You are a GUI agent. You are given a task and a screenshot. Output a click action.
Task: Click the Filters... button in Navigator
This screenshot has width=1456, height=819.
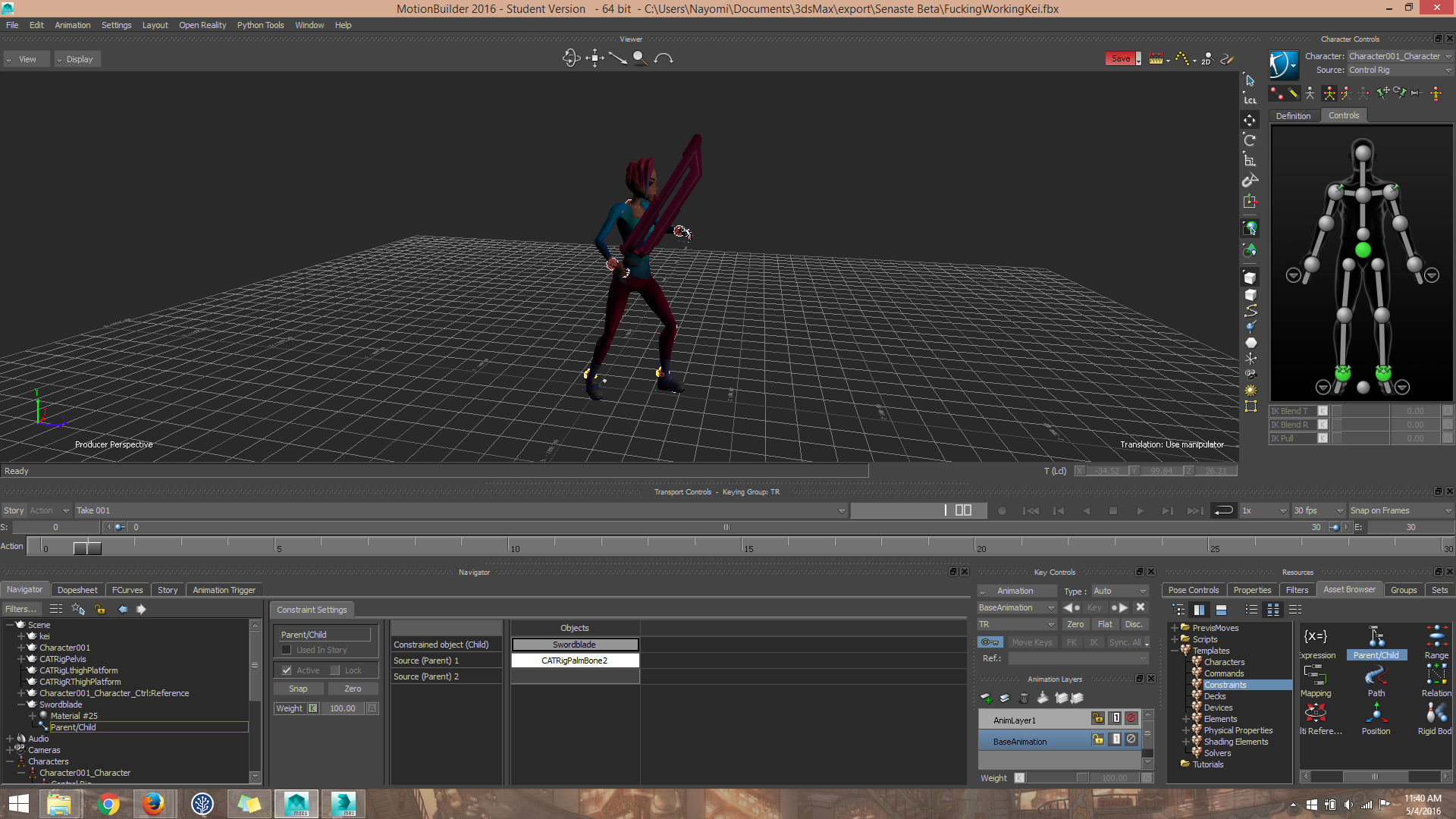pos(20,609)
